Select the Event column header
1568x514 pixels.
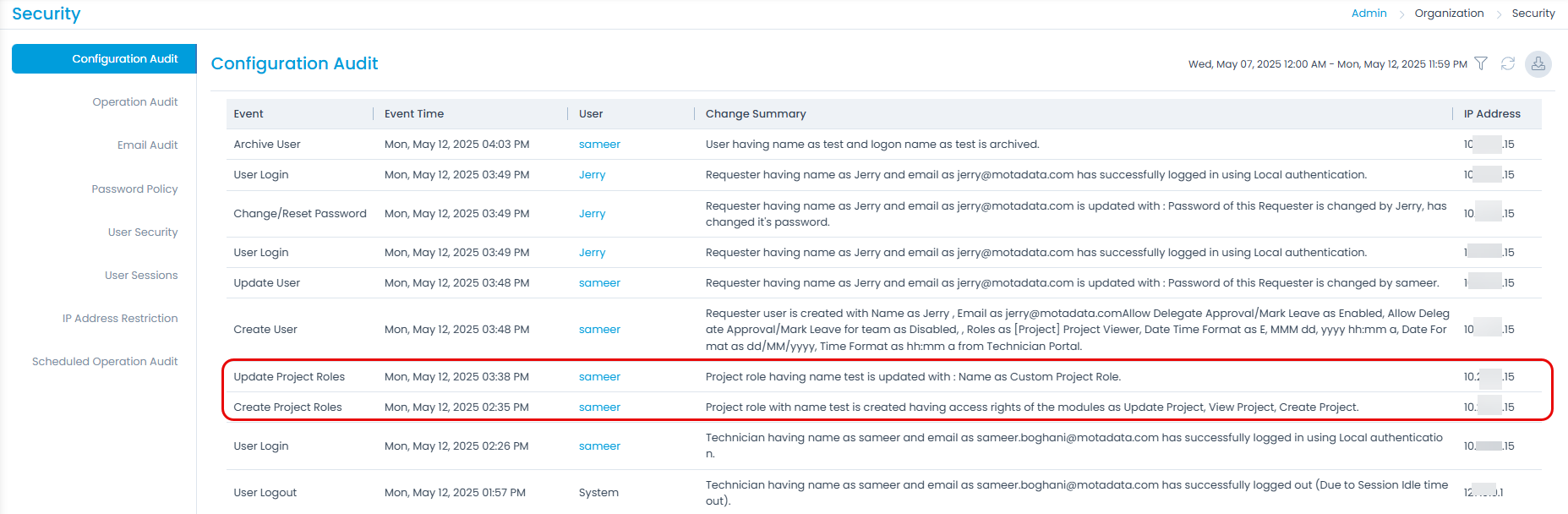click(x=249, y=113)
